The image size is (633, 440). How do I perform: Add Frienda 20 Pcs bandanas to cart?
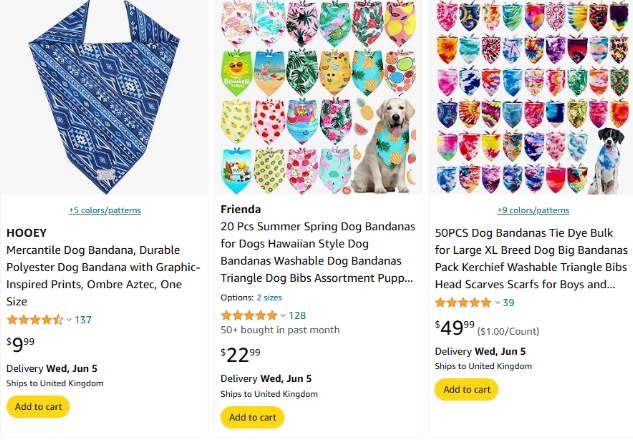252,417
